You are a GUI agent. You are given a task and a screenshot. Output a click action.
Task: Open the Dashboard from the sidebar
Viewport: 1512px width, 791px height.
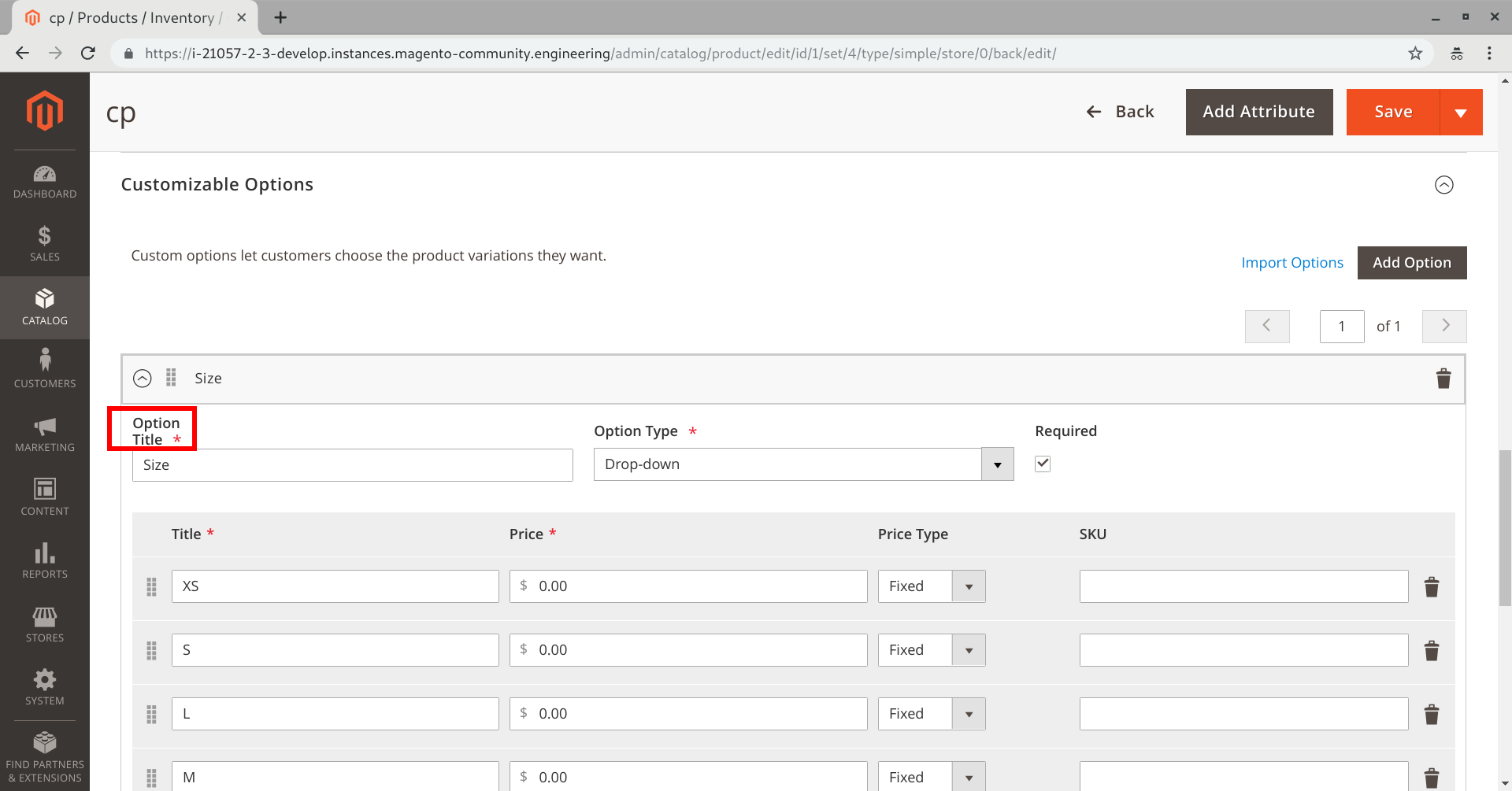coord(45,181)
